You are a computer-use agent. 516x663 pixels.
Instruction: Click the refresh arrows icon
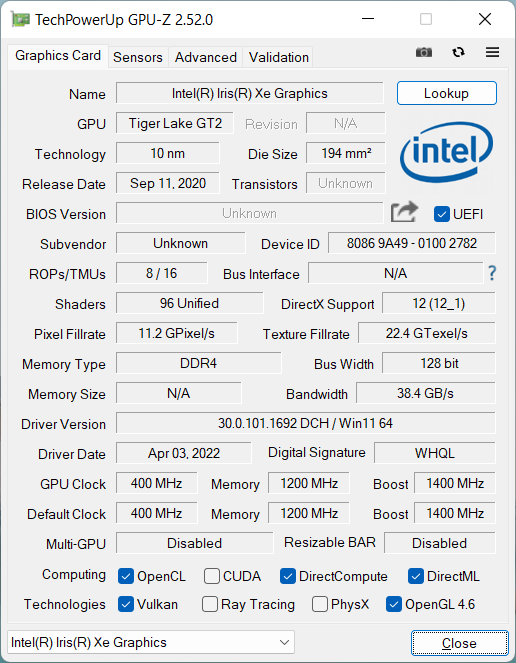pyautogui.click(x=458, y=52)
